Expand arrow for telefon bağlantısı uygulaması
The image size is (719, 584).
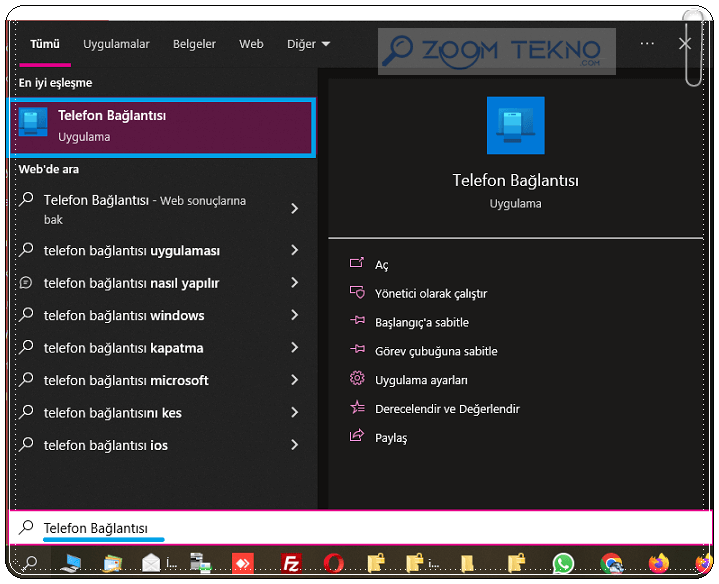point(294,250)
